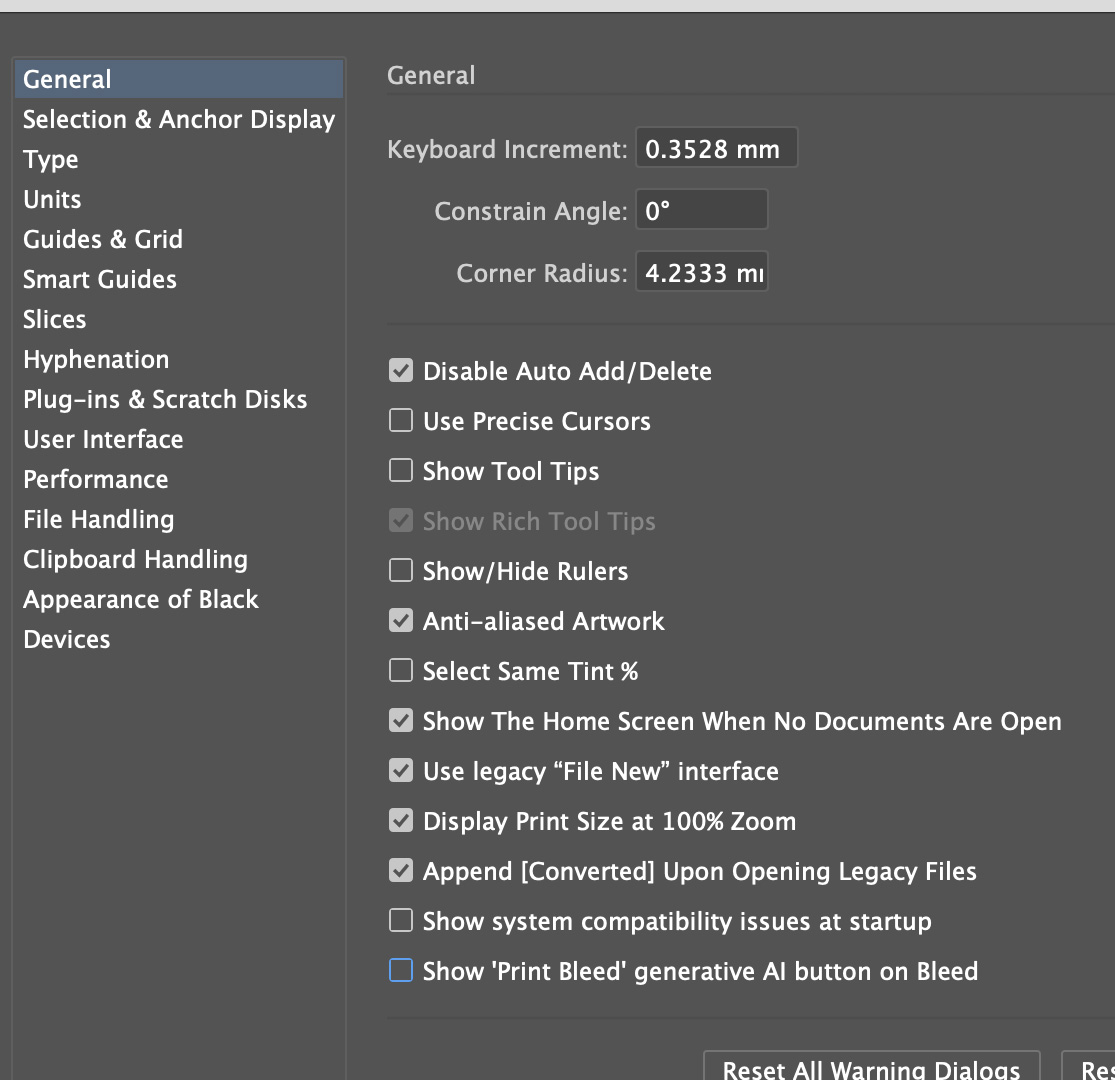This screenshot has width=1115, height=1080.
Task: Select Hyphenation preferences
Action: [x=96, y=359]
